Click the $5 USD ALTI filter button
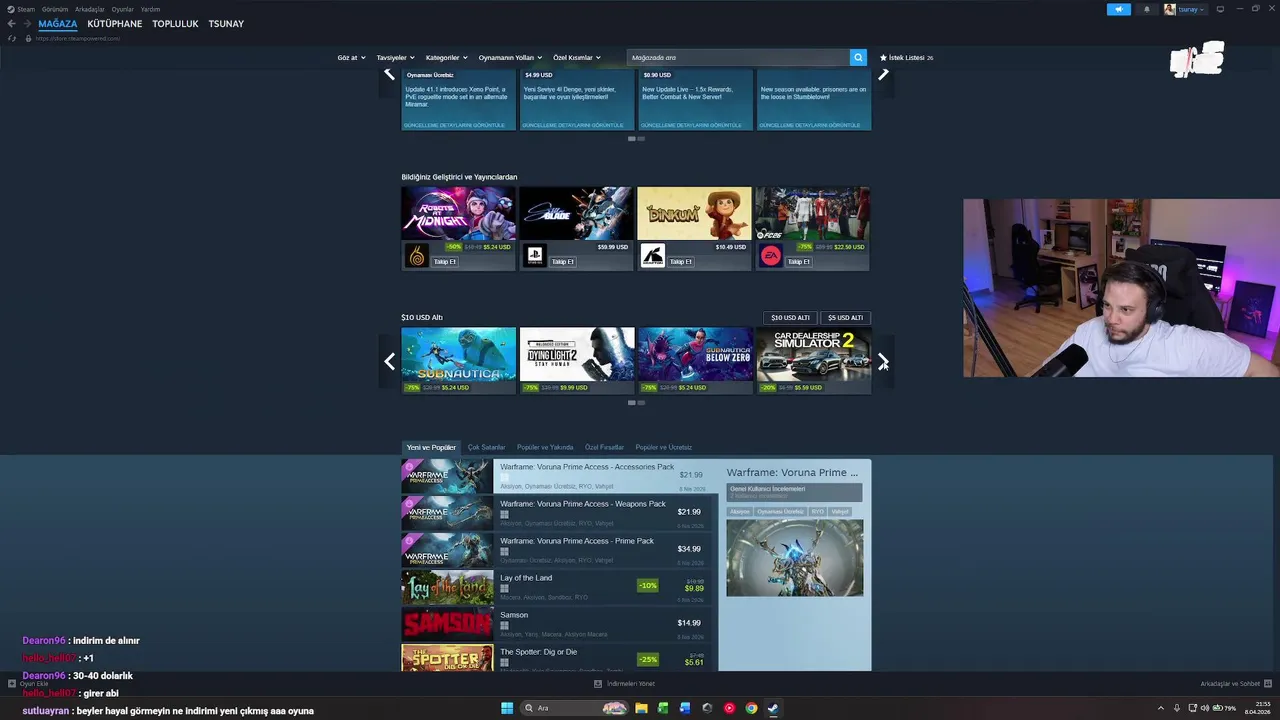Viewport: 1280px width, 720px height. click(845, 318)
